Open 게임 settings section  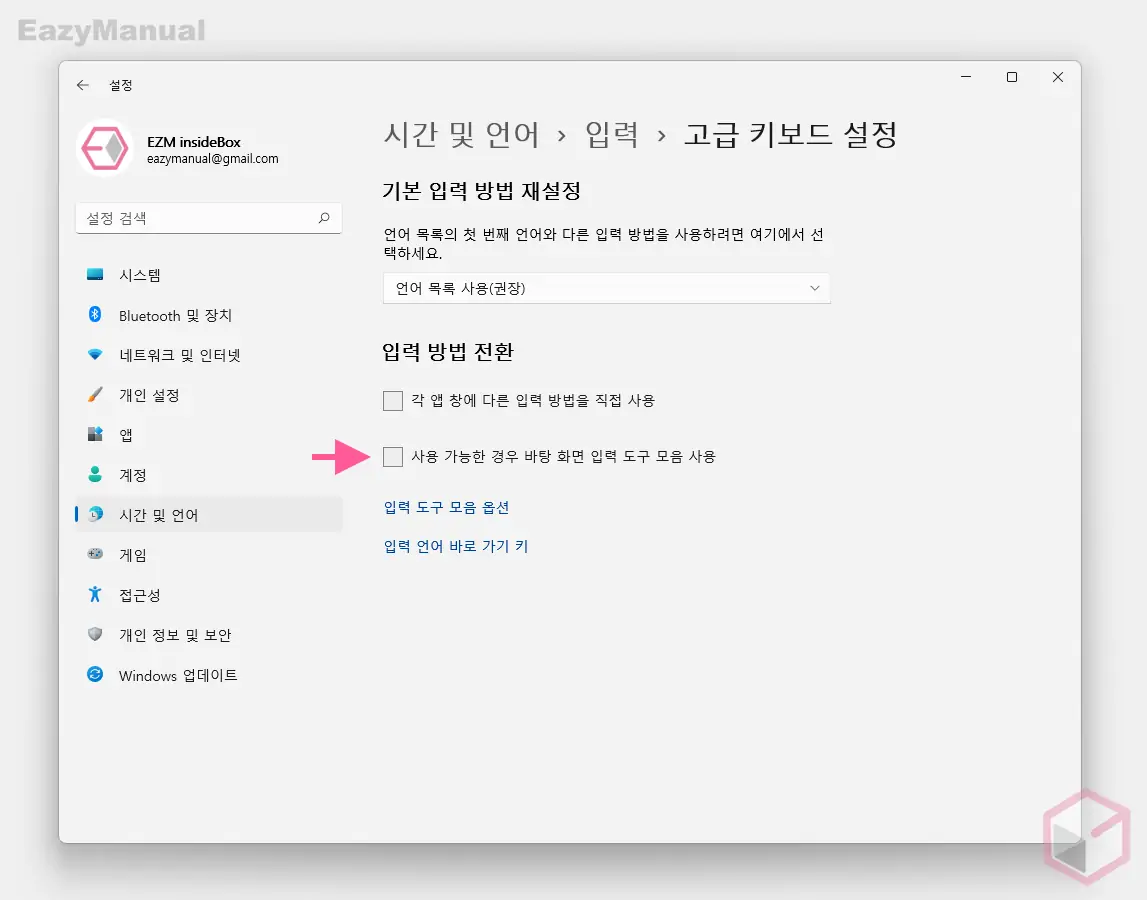tap(131, 555)
